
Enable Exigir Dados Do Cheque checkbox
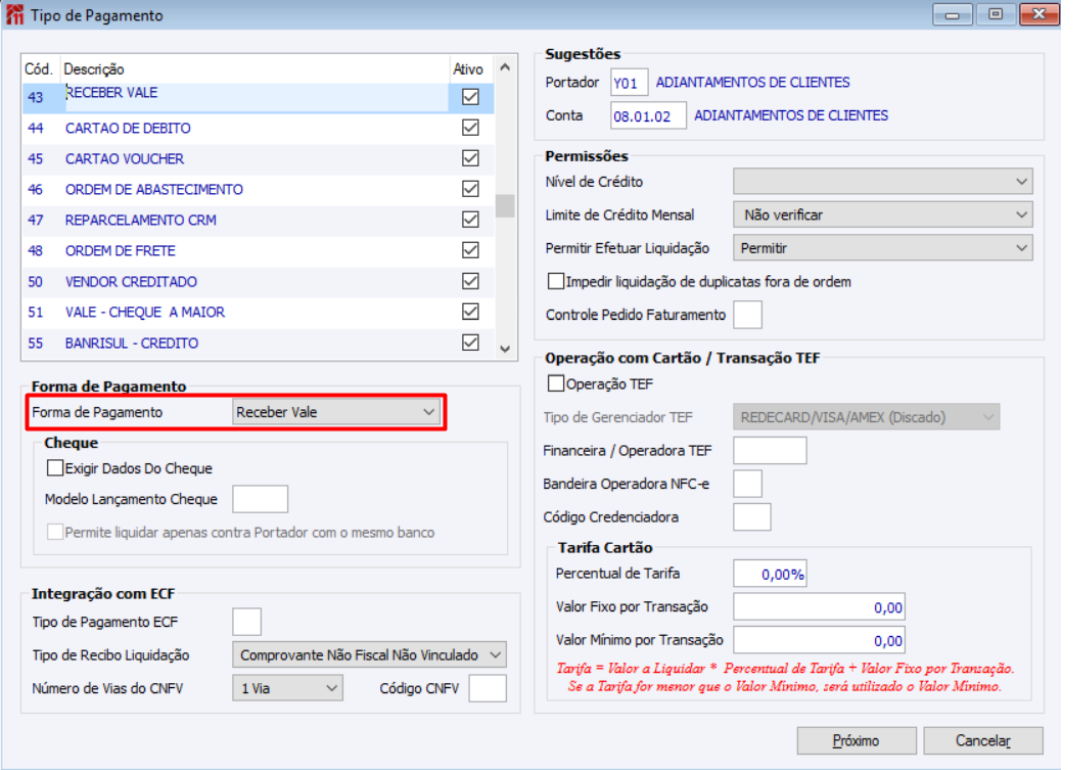point(55,468)
